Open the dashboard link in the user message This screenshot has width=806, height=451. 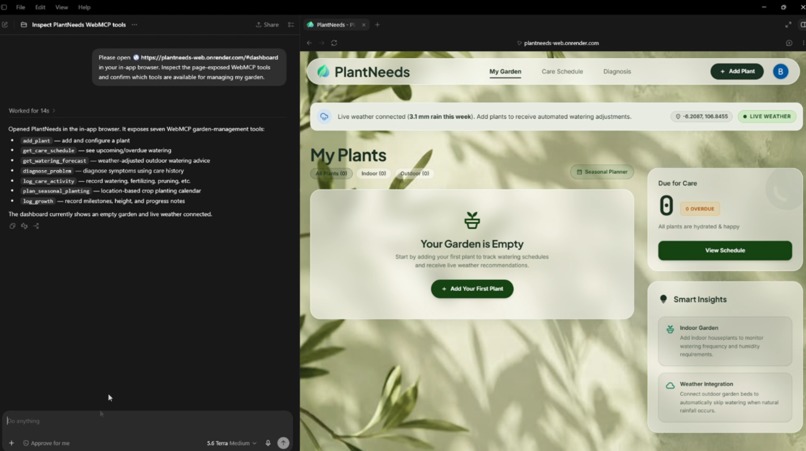(x=209, y=58)
